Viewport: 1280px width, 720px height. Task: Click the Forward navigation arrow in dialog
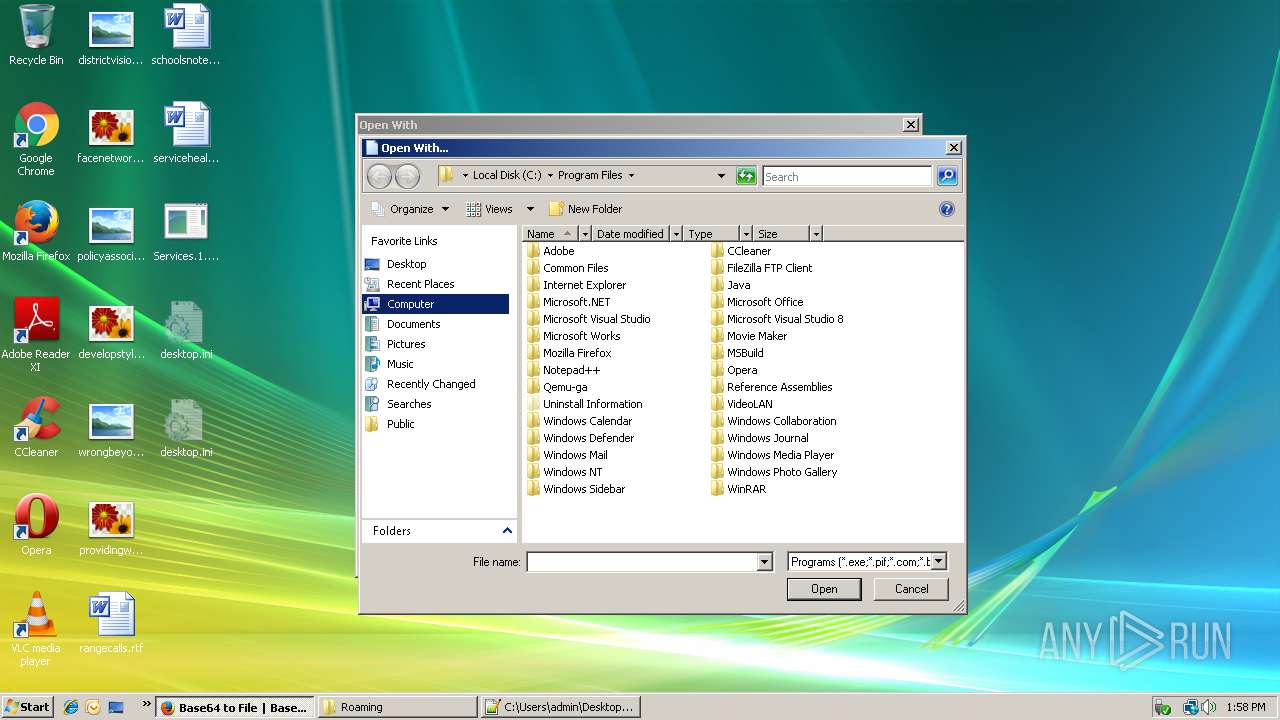point(407,176)
